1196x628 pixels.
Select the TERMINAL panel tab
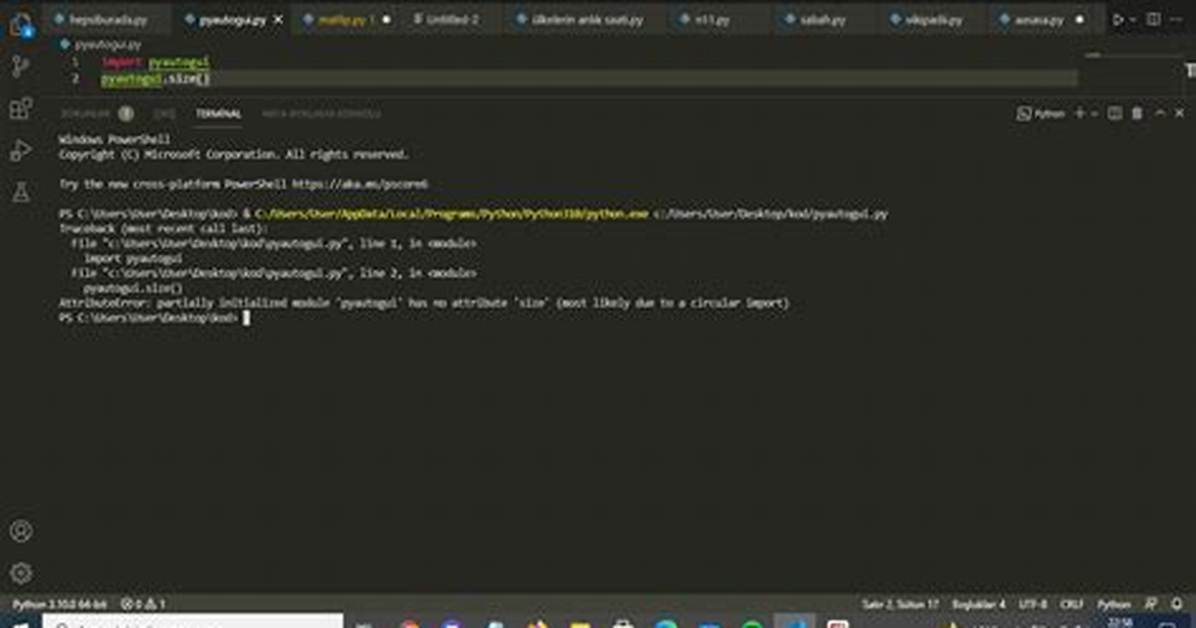[x=218, y=113]
